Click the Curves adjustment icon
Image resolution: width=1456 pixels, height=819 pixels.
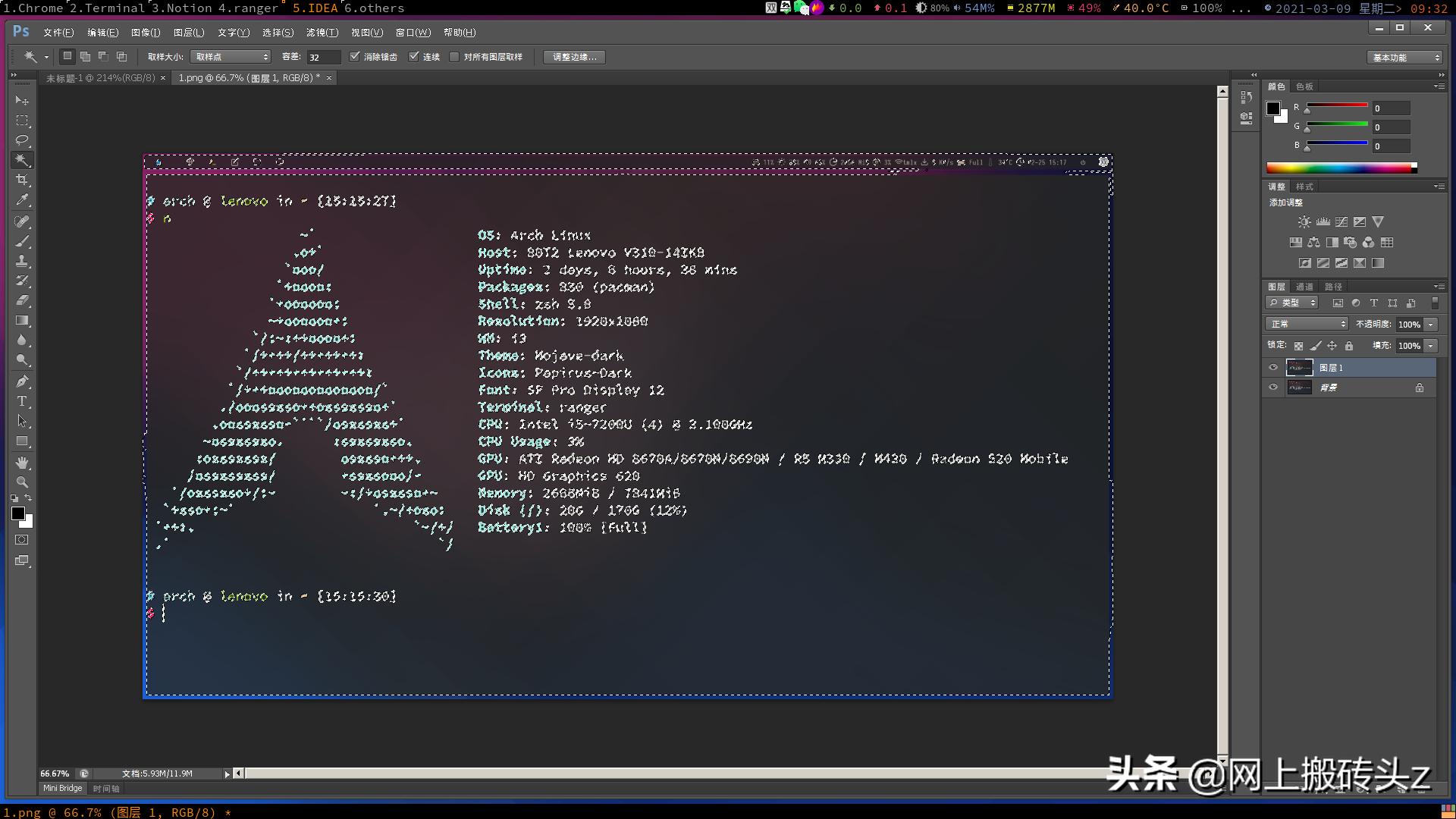tap(1341, 221)
